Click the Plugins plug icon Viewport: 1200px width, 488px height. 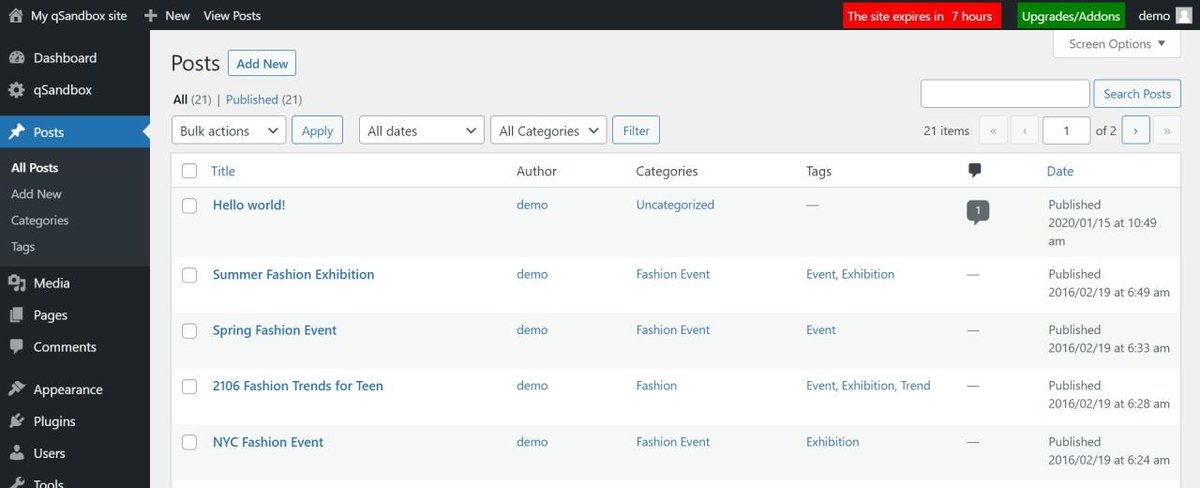point(17,422)
